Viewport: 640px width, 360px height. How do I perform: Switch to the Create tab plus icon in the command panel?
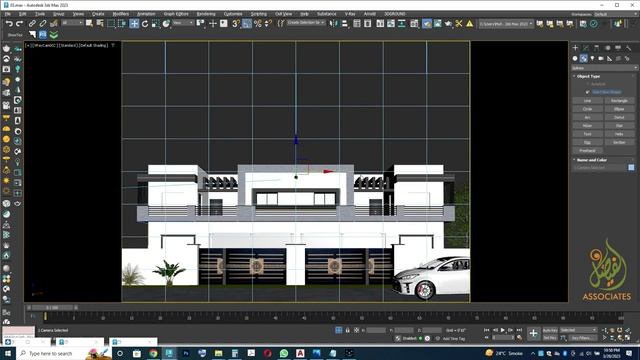pyautogui.click(x=576, y=48)
